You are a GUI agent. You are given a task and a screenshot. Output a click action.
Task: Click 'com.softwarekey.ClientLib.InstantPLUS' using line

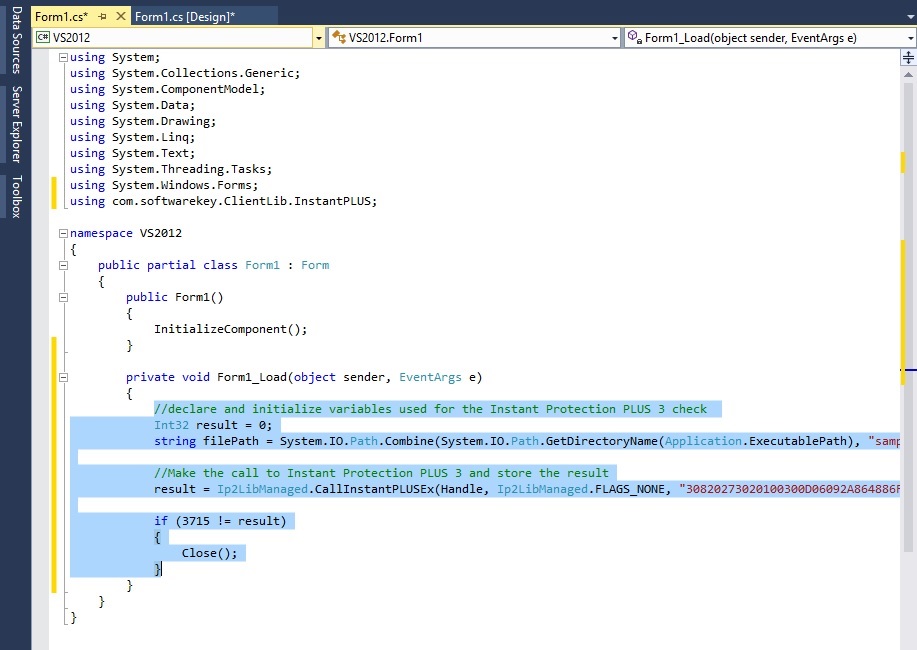(x=223, y=201)
